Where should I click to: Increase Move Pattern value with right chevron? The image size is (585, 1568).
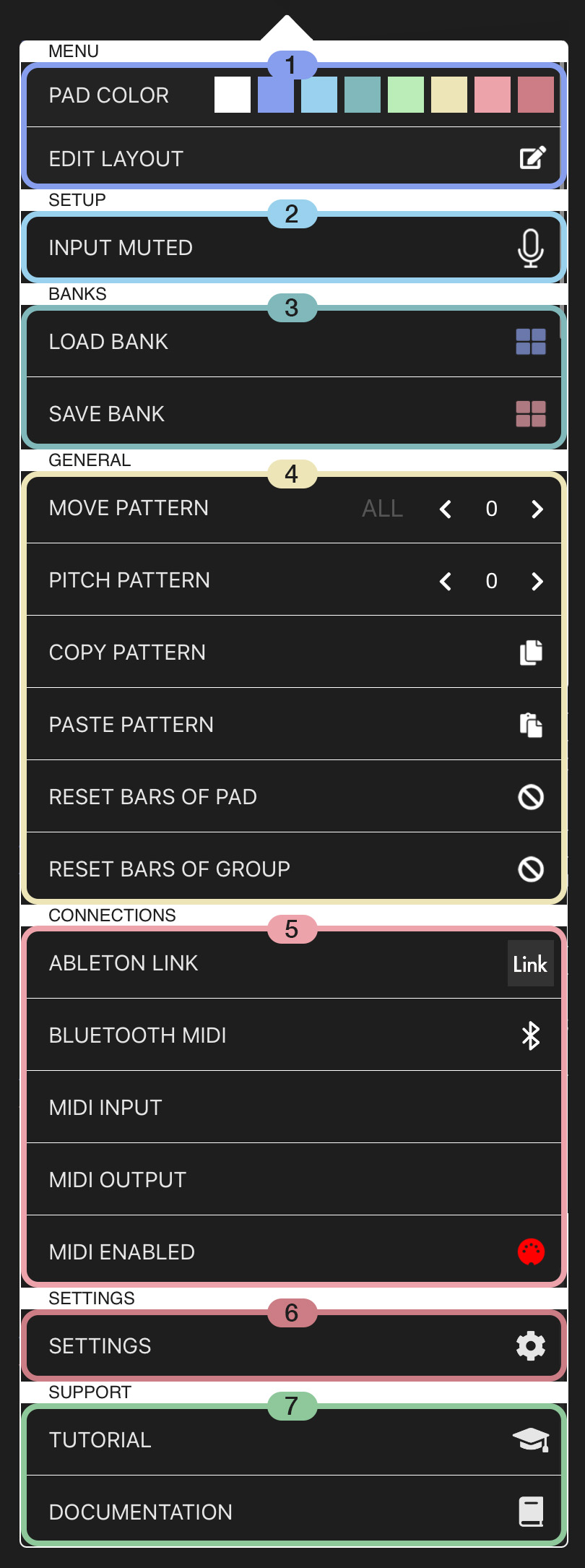pos(537,509)
